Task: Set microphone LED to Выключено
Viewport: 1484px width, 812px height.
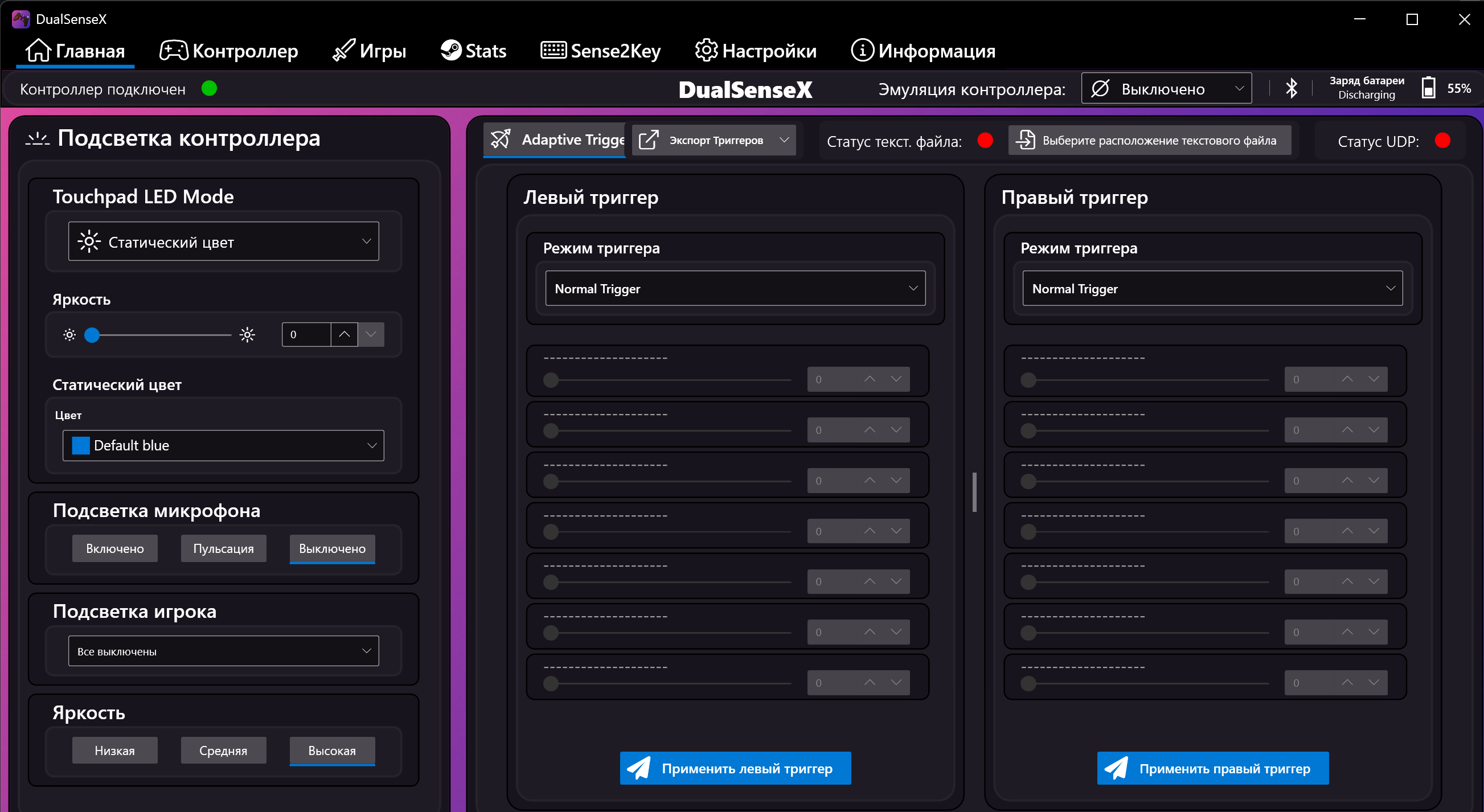Action: click(x=332, y=548)
